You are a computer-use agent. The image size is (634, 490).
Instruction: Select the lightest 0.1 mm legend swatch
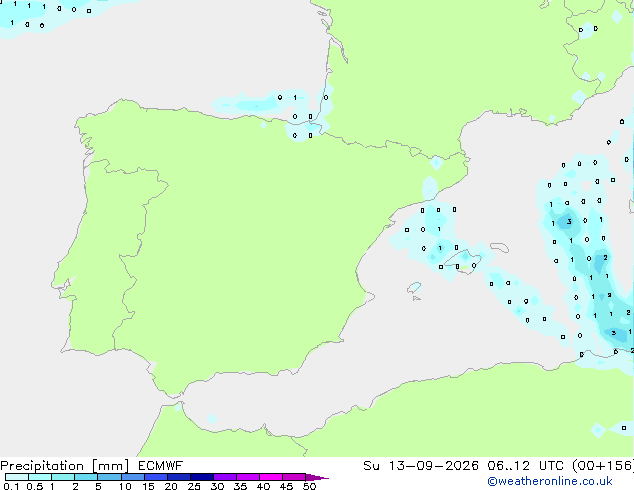coord(17,477)
